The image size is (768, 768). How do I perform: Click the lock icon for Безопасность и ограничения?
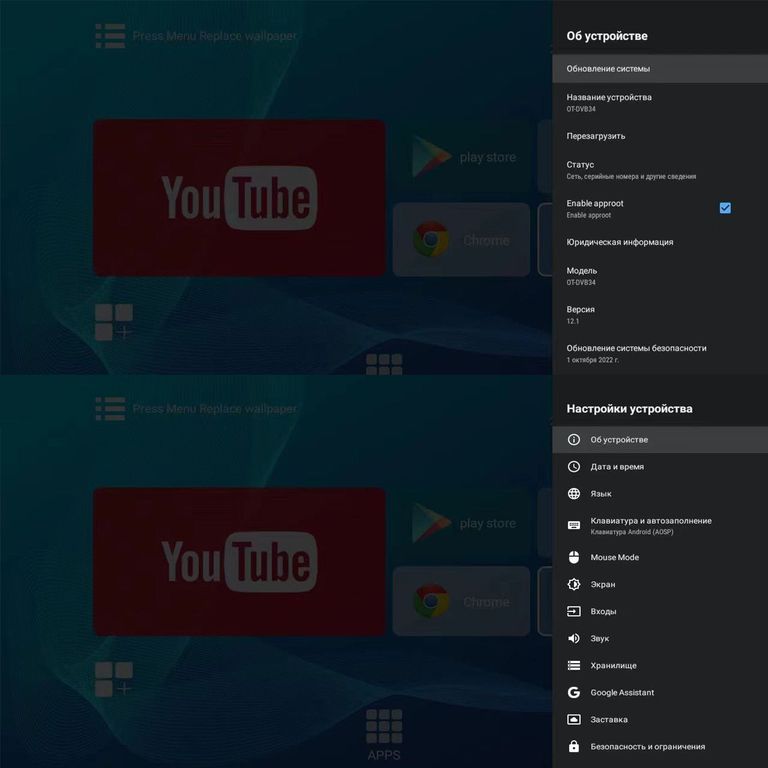[x=574, y=746]
